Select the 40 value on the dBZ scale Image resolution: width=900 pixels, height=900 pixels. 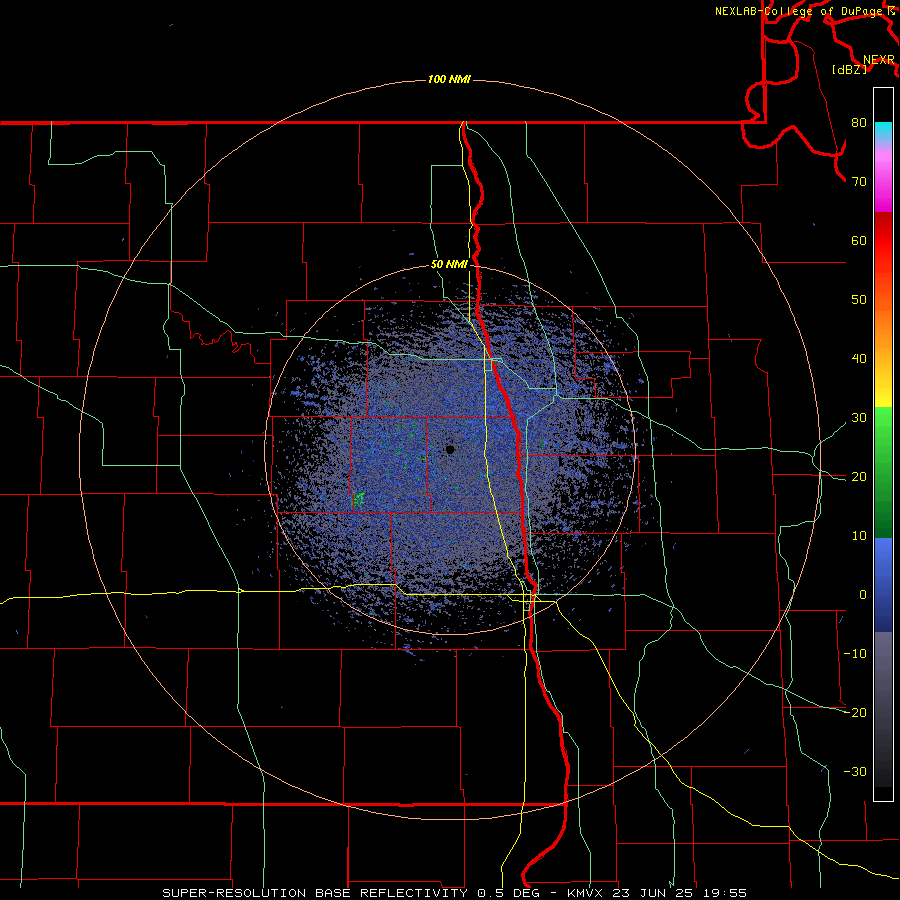point(859,359)
